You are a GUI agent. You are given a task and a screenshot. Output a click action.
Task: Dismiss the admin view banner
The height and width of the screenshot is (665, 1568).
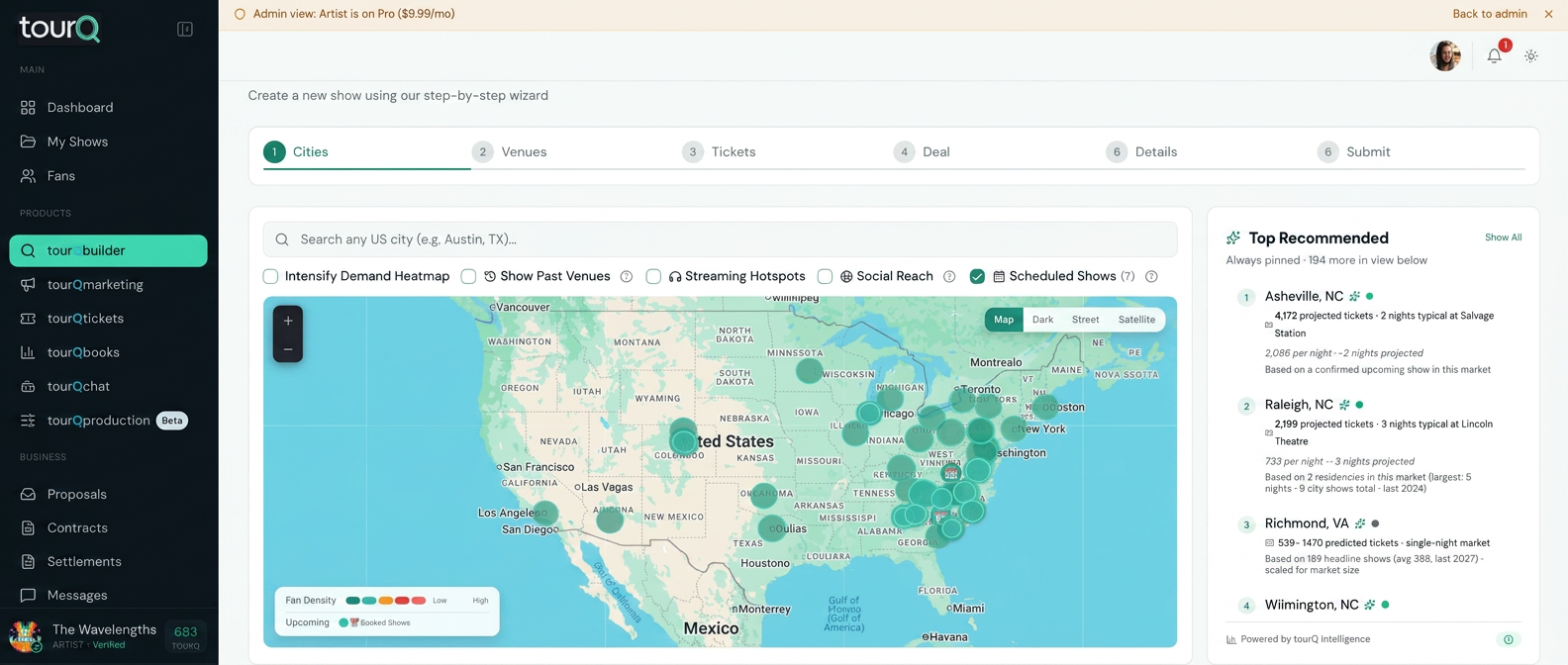1549,14
